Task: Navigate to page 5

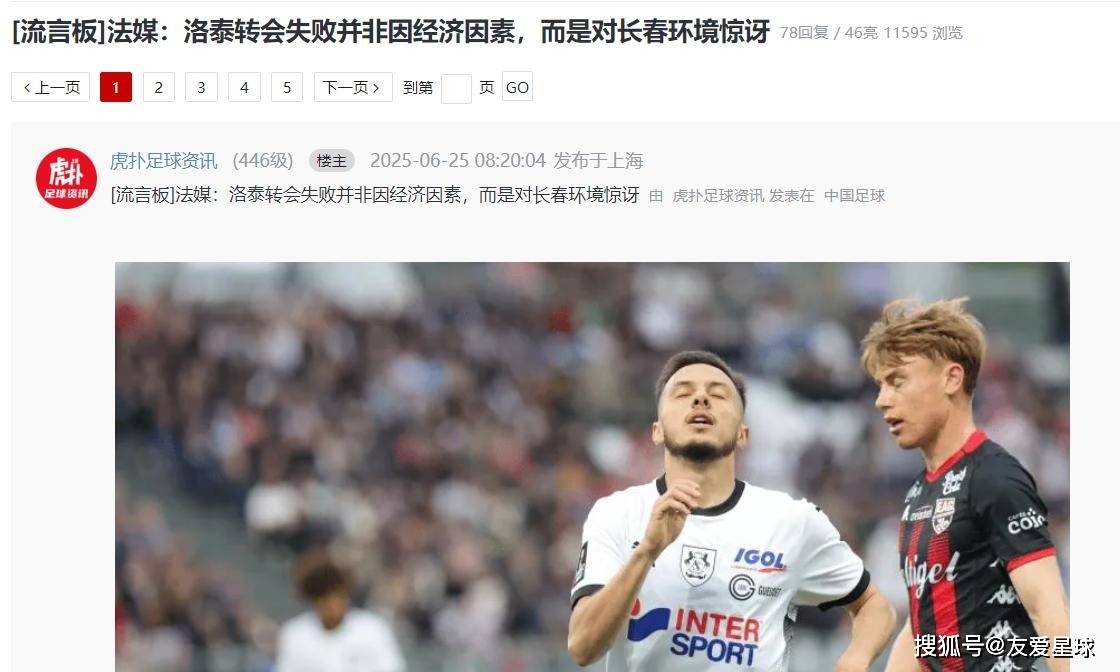Action: [287, 87]
